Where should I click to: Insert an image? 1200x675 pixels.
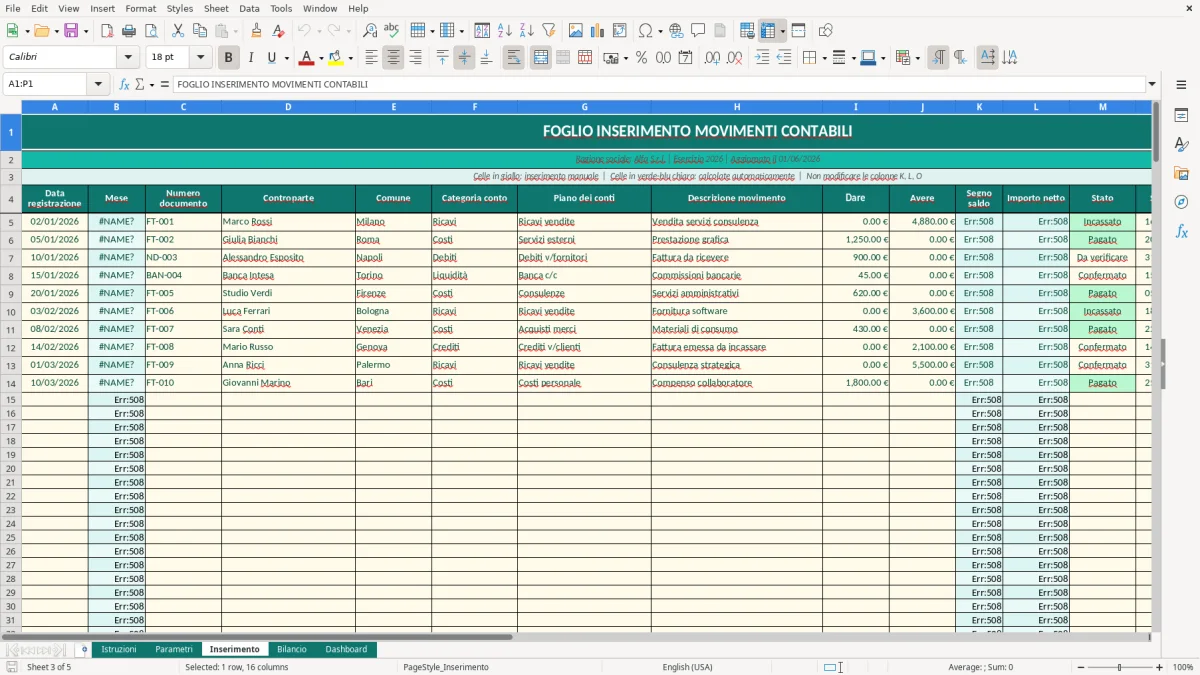click(575, 31)
